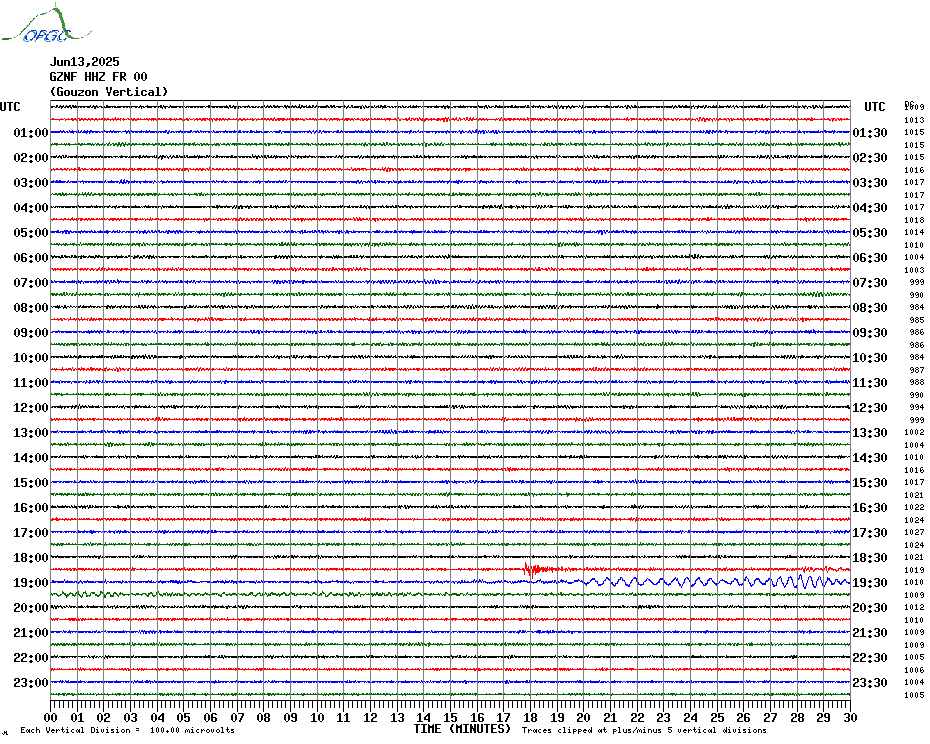Select the 05:00 hour label
Viewport: 930px width, 744px height.
click(x=31, y=233)
